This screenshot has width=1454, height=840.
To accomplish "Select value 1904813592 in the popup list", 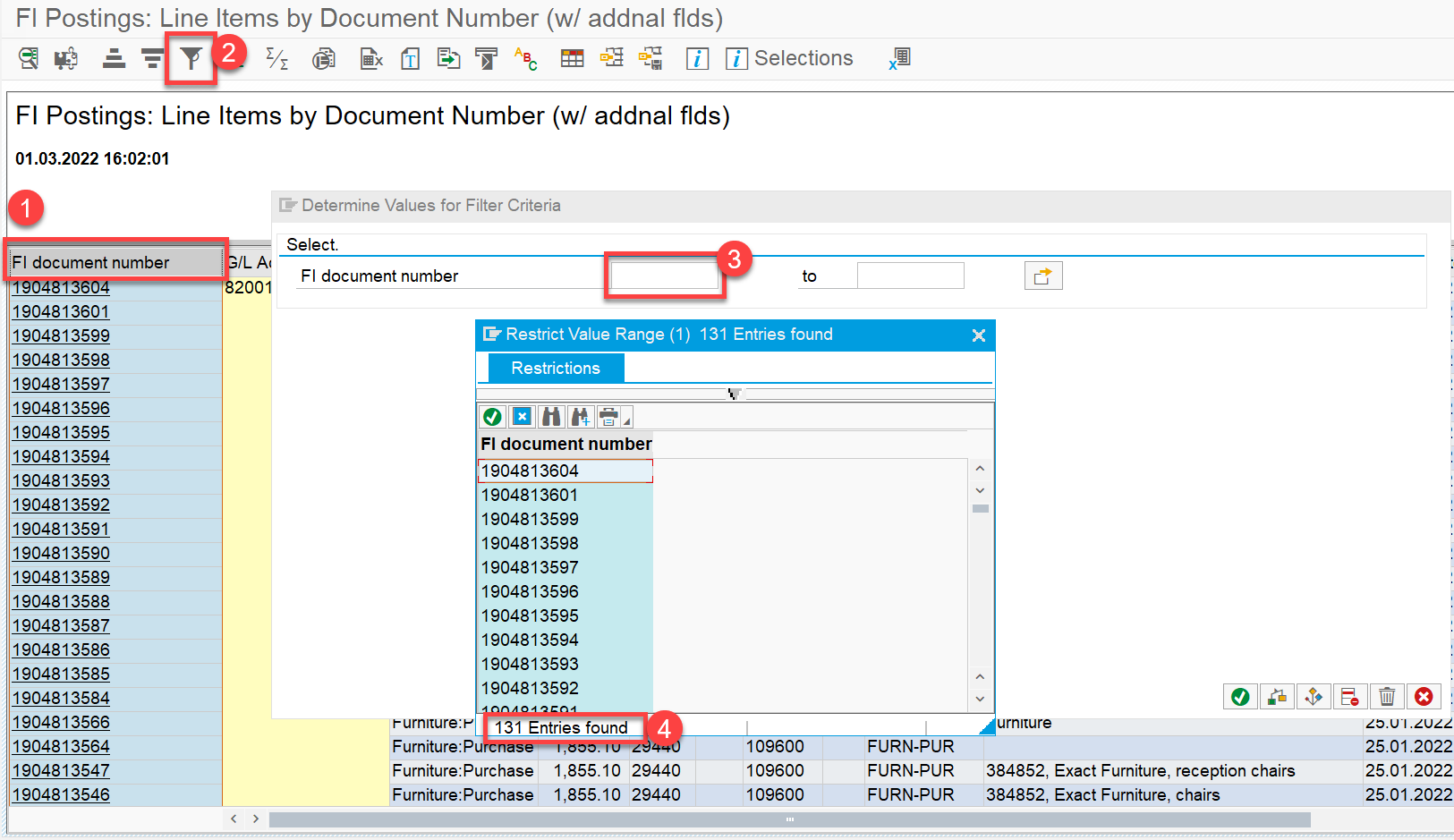I will (565, 688).
